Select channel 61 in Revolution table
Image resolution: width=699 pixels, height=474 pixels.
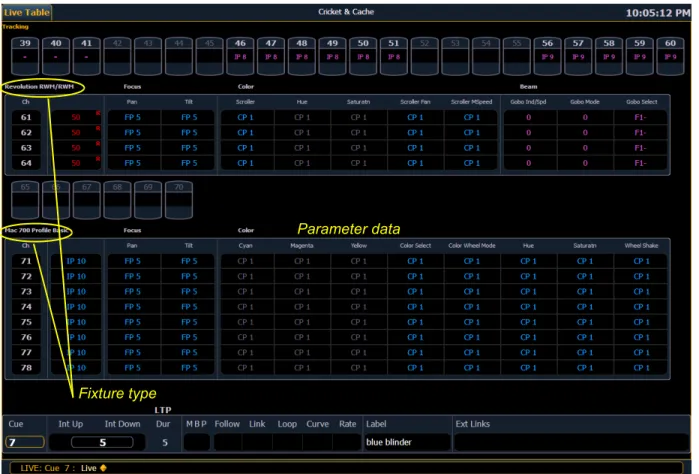(26, 117)
